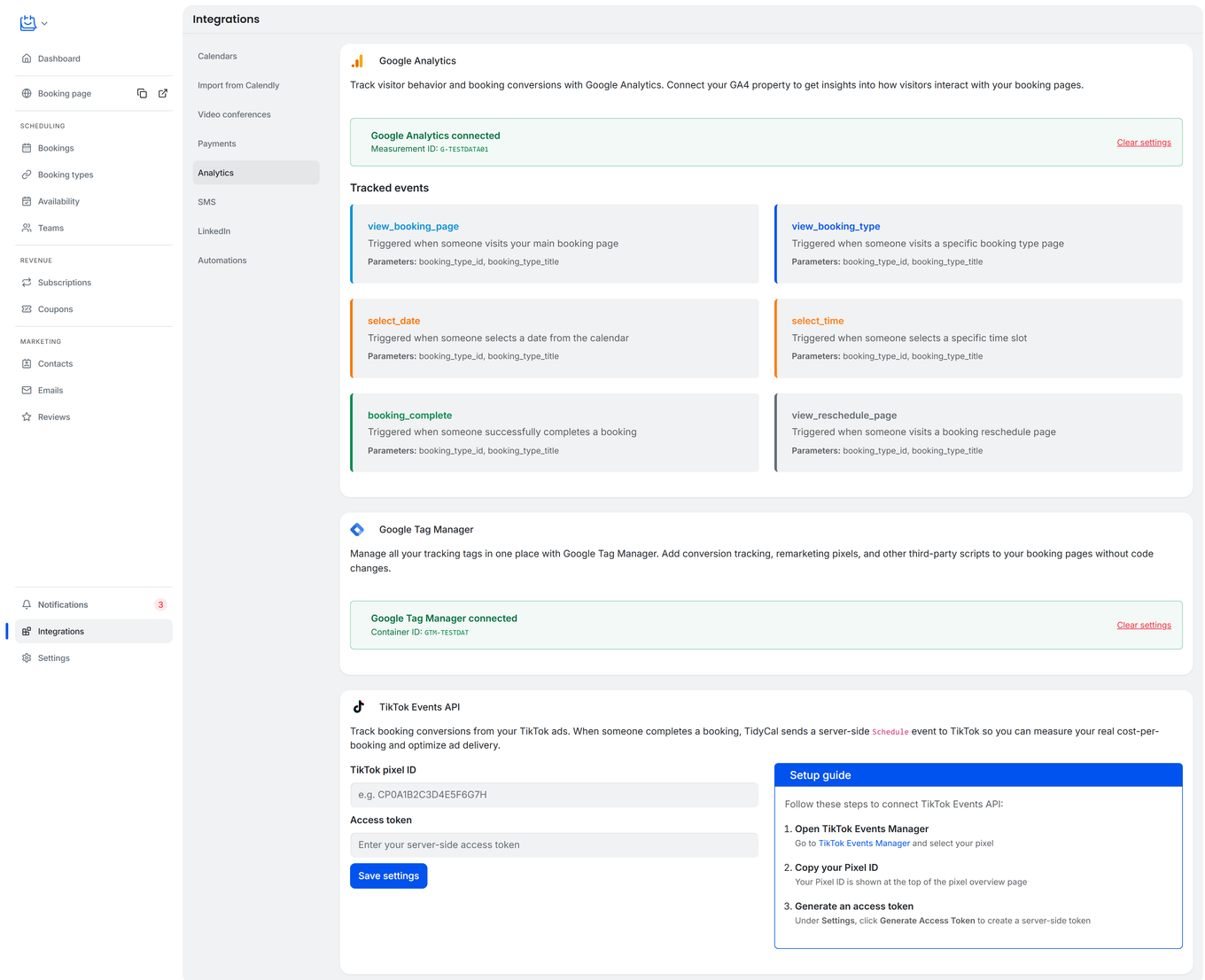
Task: Click the Booking types link icon
Action: click(x=27, y=175)
